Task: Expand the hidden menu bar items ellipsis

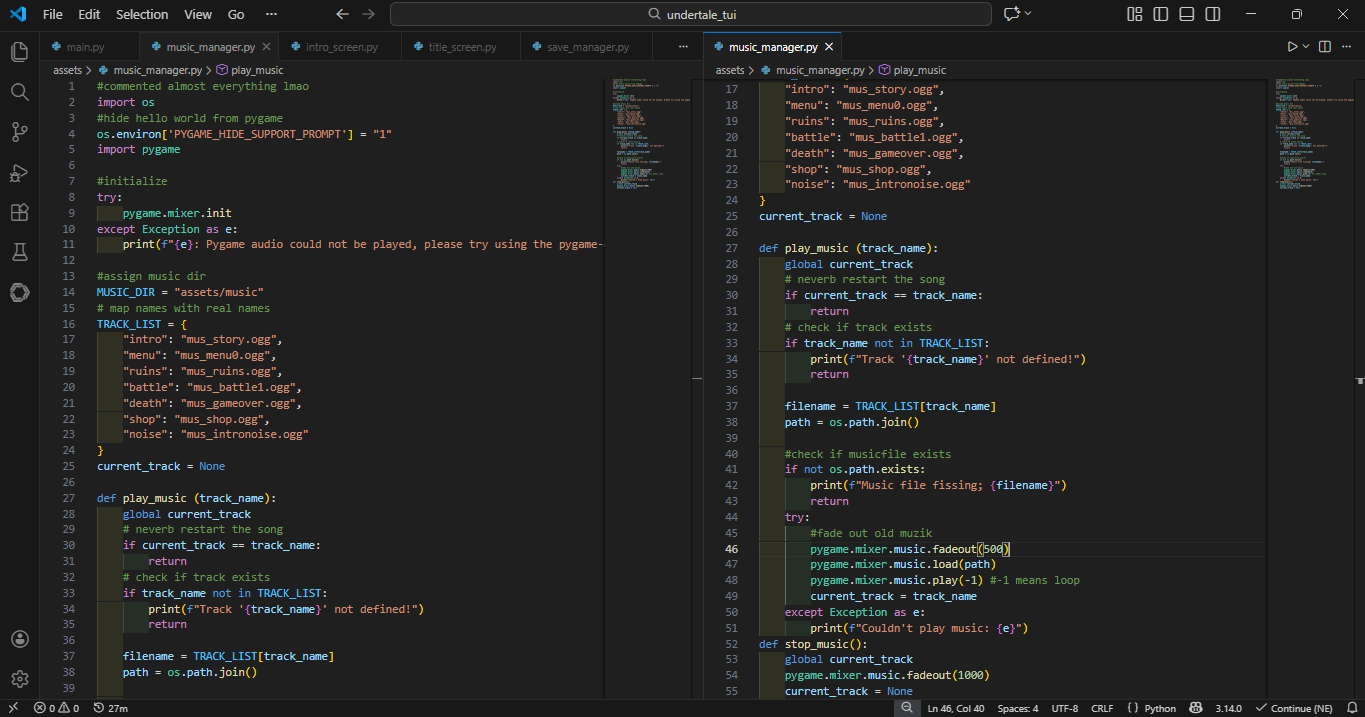Action: point(271,14)
